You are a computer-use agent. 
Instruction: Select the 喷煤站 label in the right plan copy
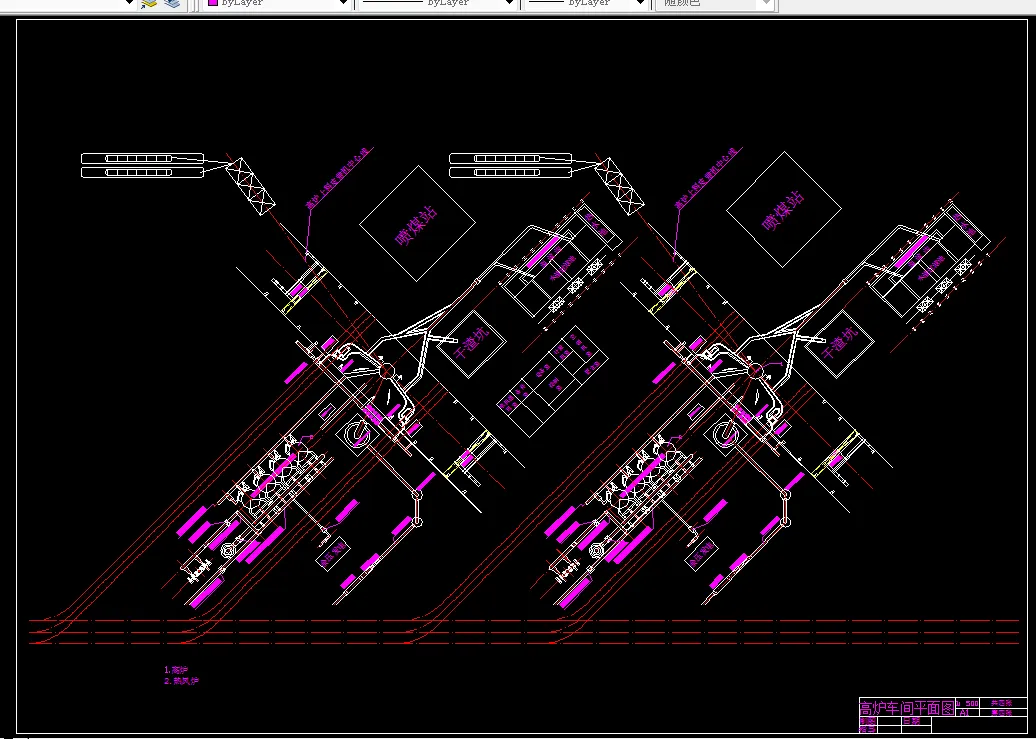784,211
